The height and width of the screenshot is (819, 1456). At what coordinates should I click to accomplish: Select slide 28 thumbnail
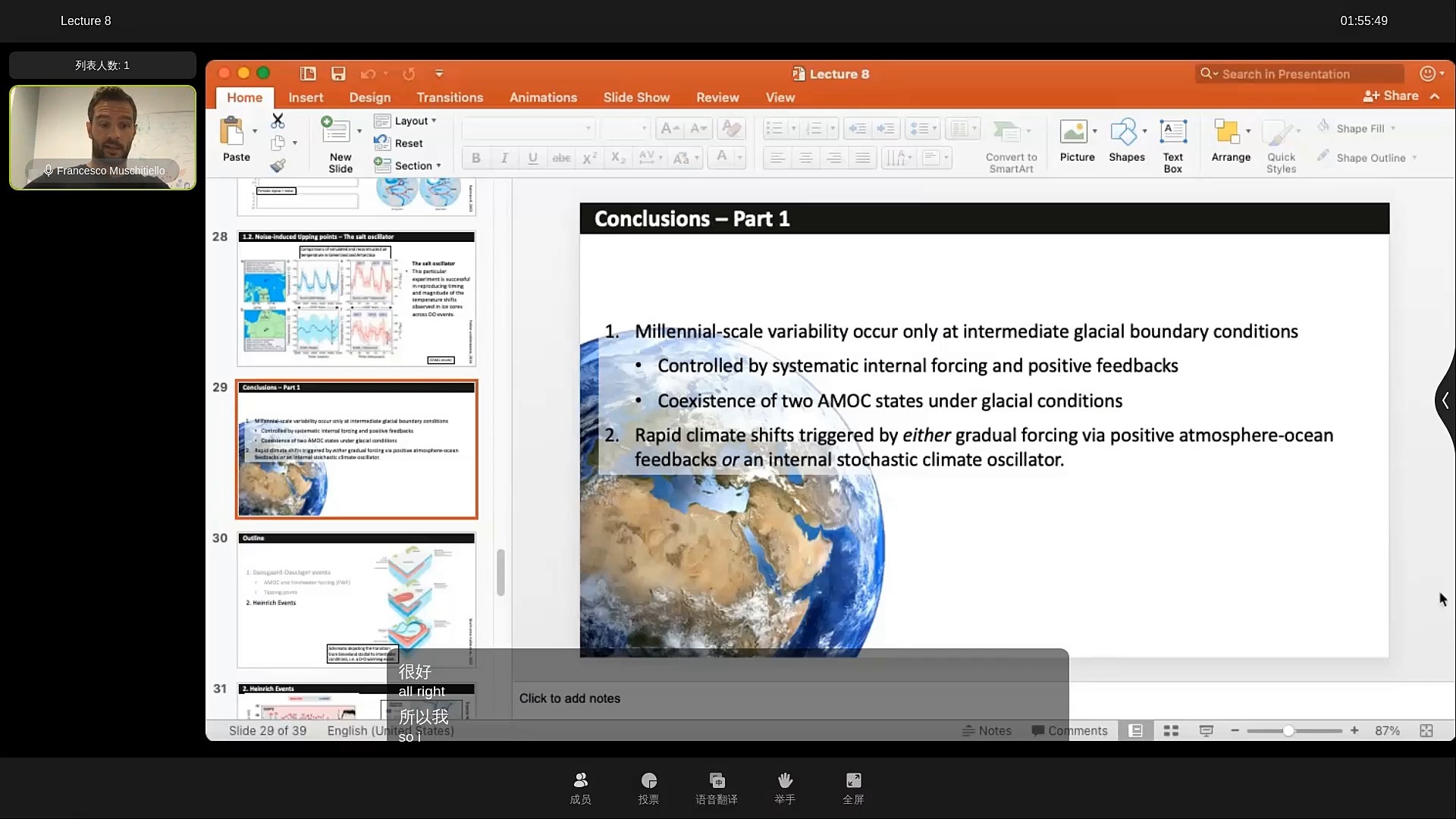point(356,299)
